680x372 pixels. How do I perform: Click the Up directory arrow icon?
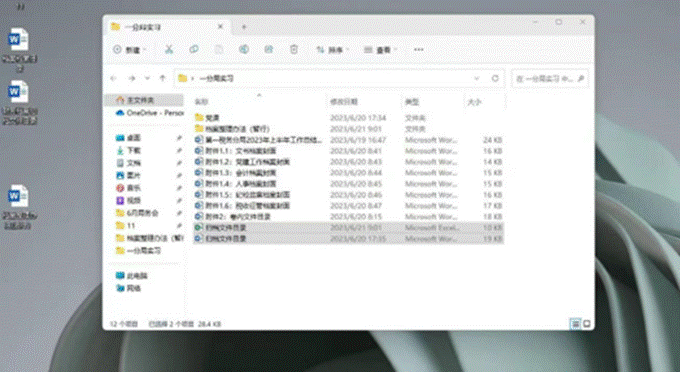[163, 78]
